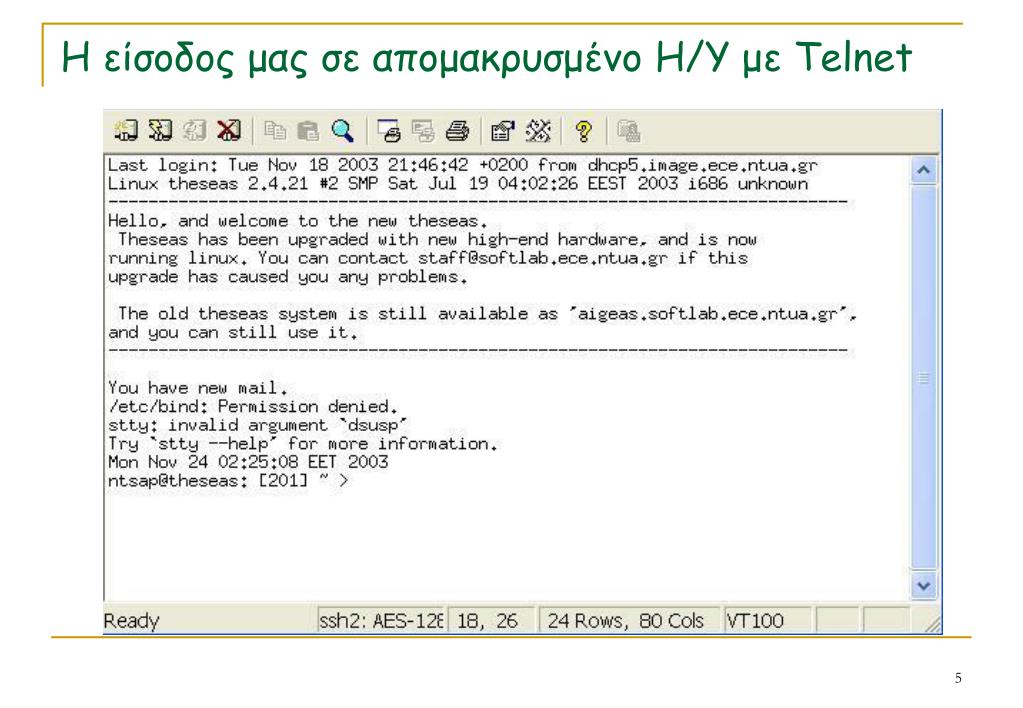Click 'Mon Nov 24 02:25:08 EET 2003' line
Screen dimensions: 1023x708
(248, 462)
